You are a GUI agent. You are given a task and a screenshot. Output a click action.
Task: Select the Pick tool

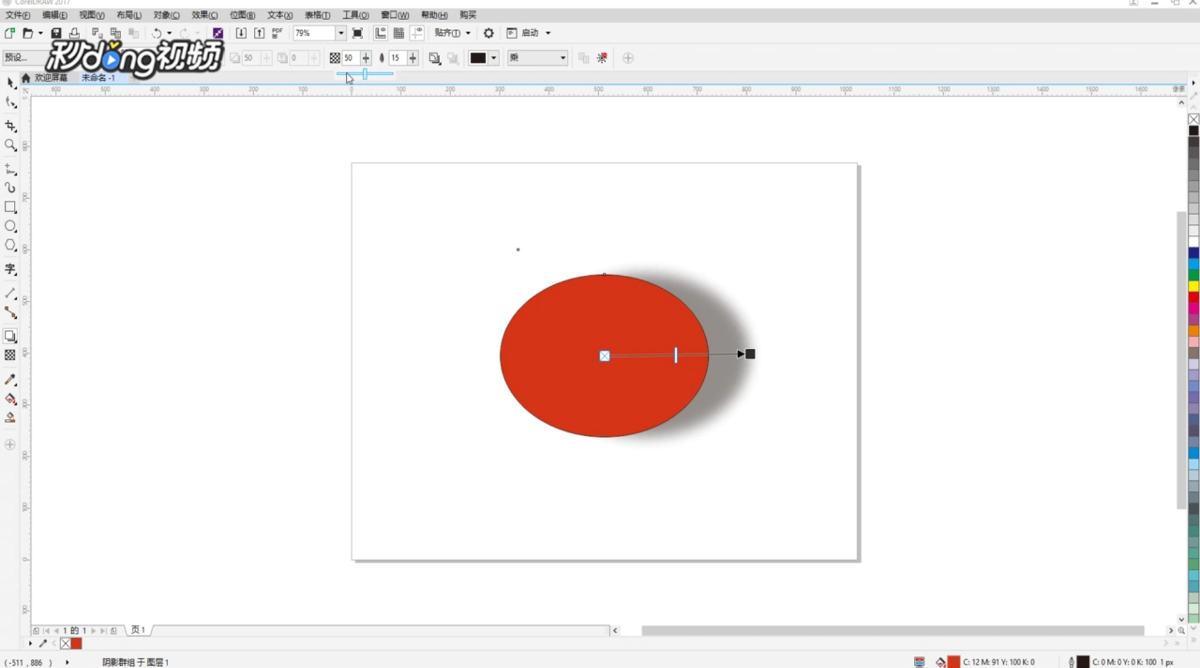pyautogui.click(x=11, y=82)
